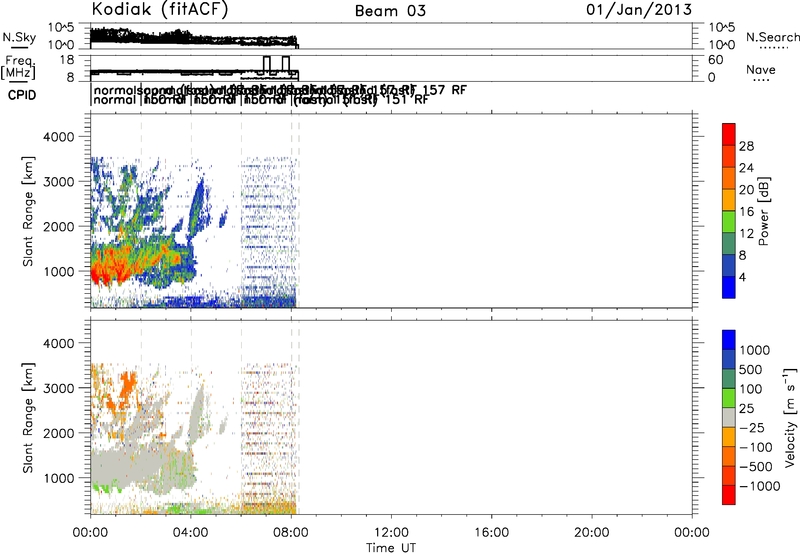This screenshot has height=554, width=800.
Task: Click the '-1000' velocity colorbar label
Action: pos(759,486)
